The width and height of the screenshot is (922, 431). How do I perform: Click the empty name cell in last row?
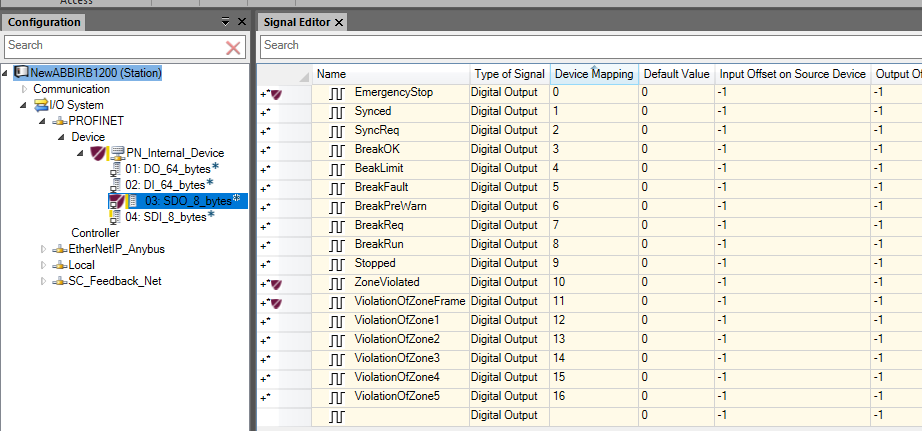tap(391, 416)
